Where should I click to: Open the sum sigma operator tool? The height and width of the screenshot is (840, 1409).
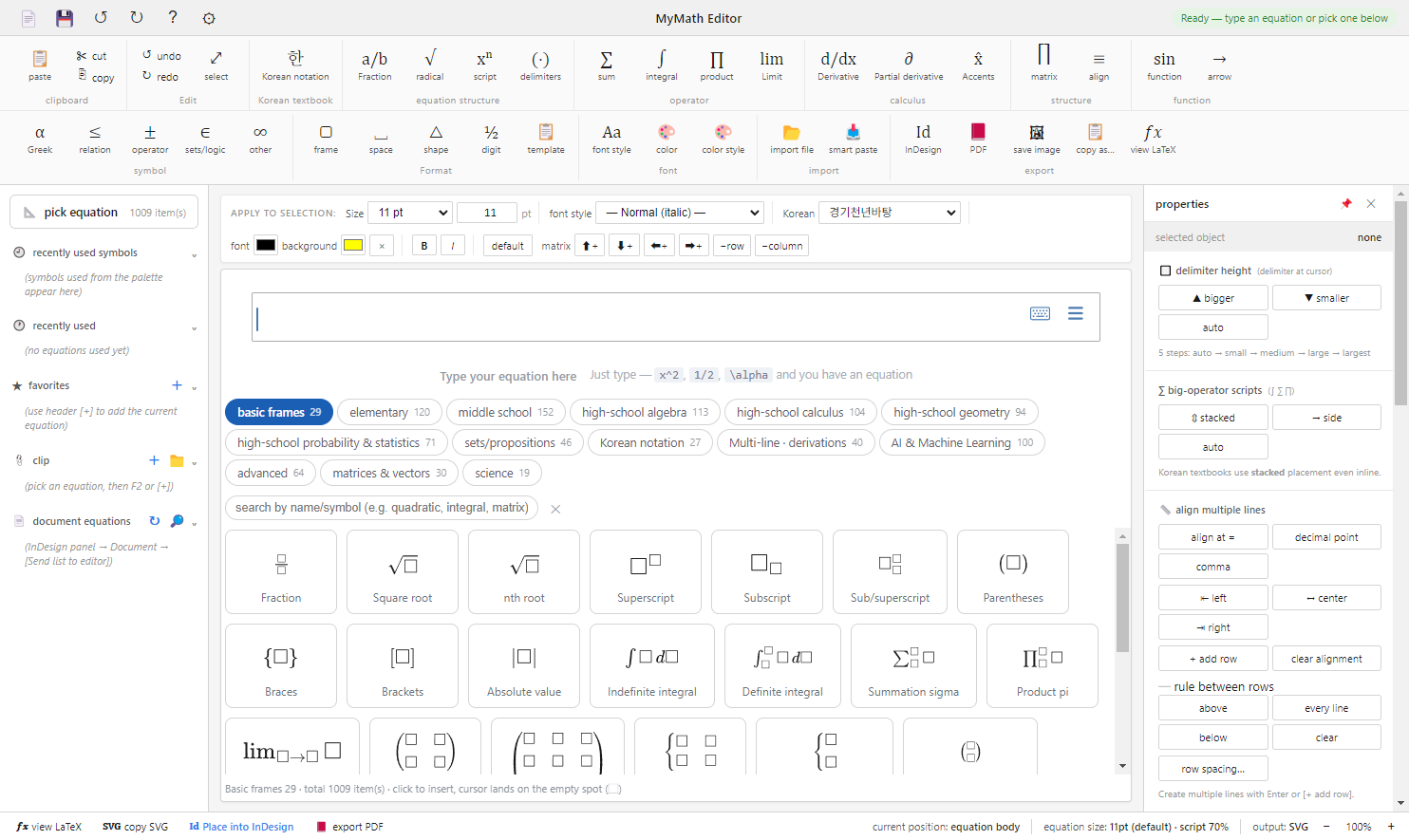coord(606,65)
